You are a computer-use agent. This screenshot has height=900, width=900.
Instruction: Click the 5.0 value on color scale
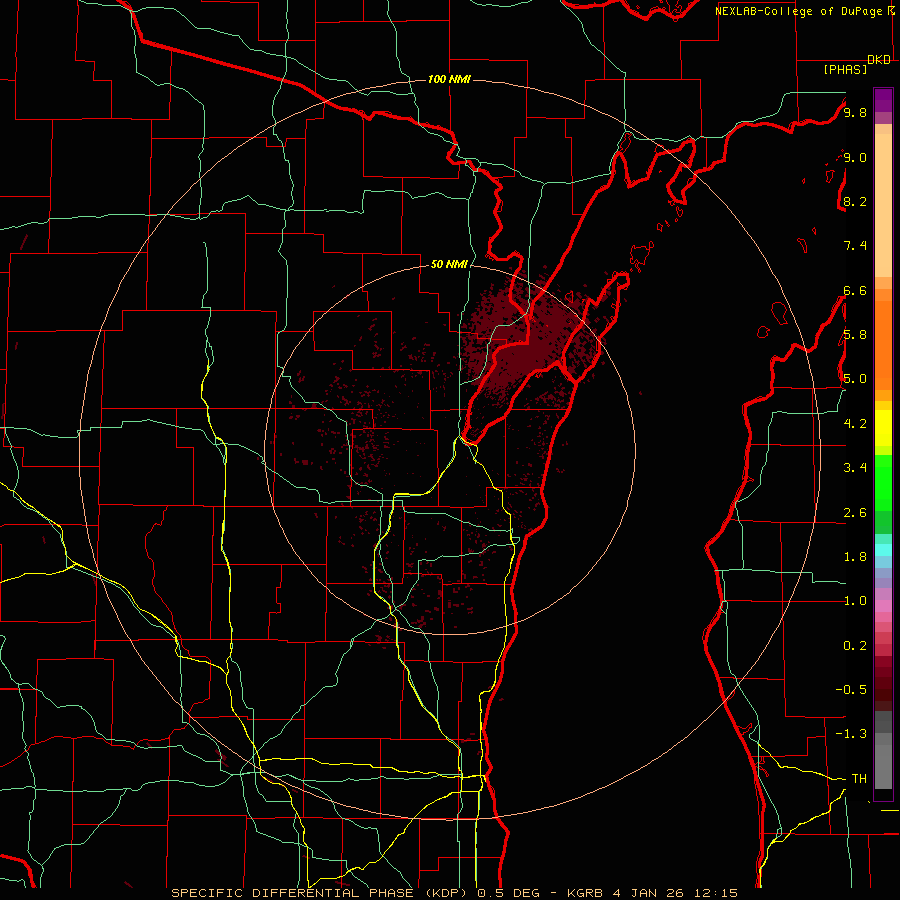pyautogui.click(x=855, y=379)
